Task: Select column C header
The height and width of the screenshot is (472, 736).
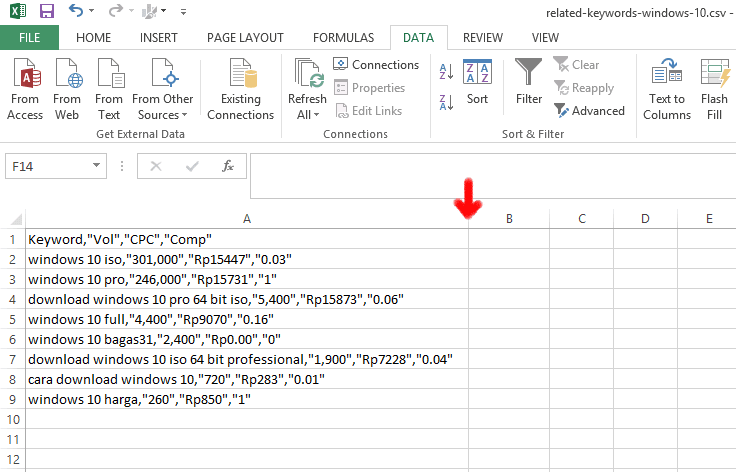Action: 582,219
